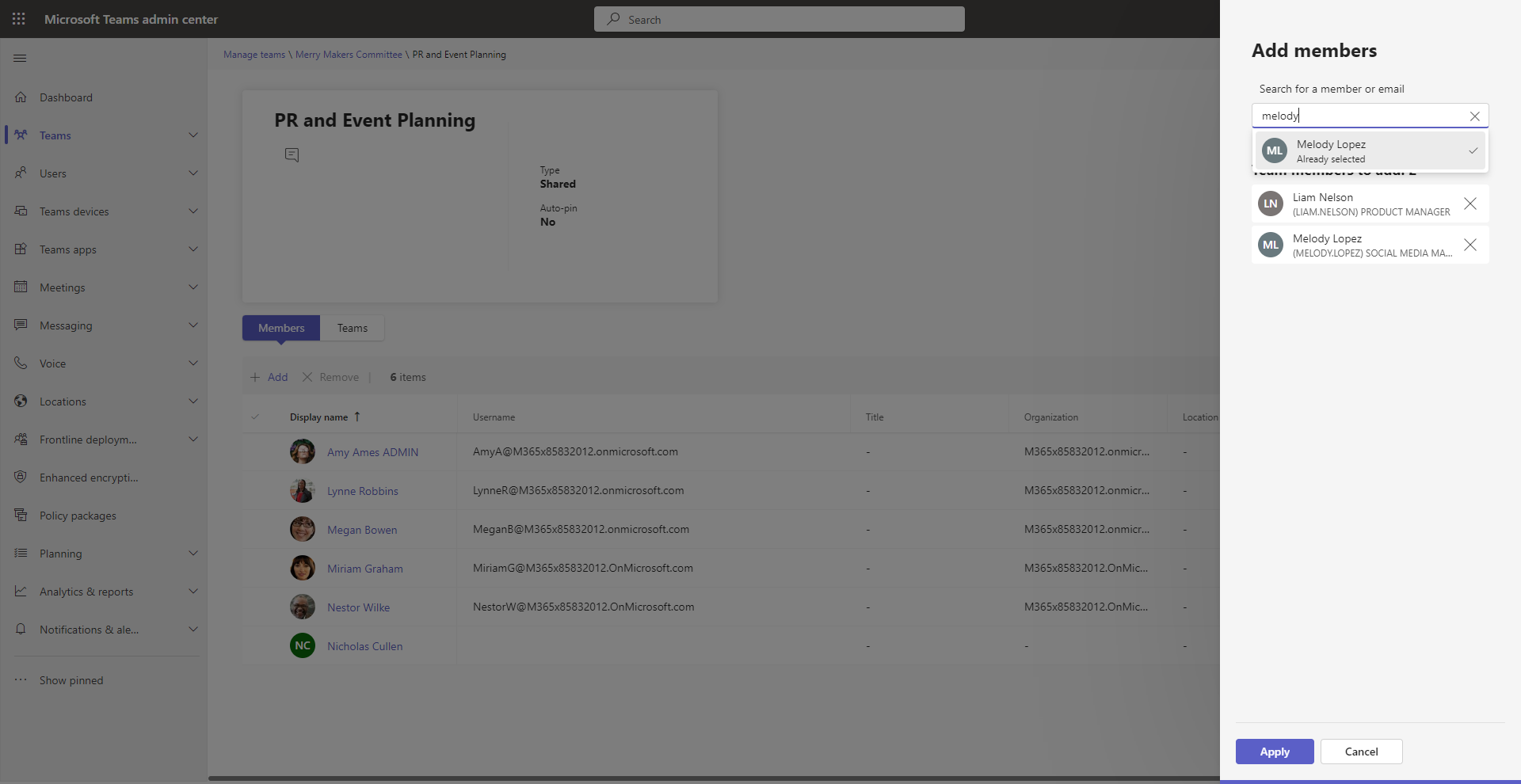Click the Analytics & reports chart icon
This screenshot has width=1521, height=784.
tap(21, 591)
